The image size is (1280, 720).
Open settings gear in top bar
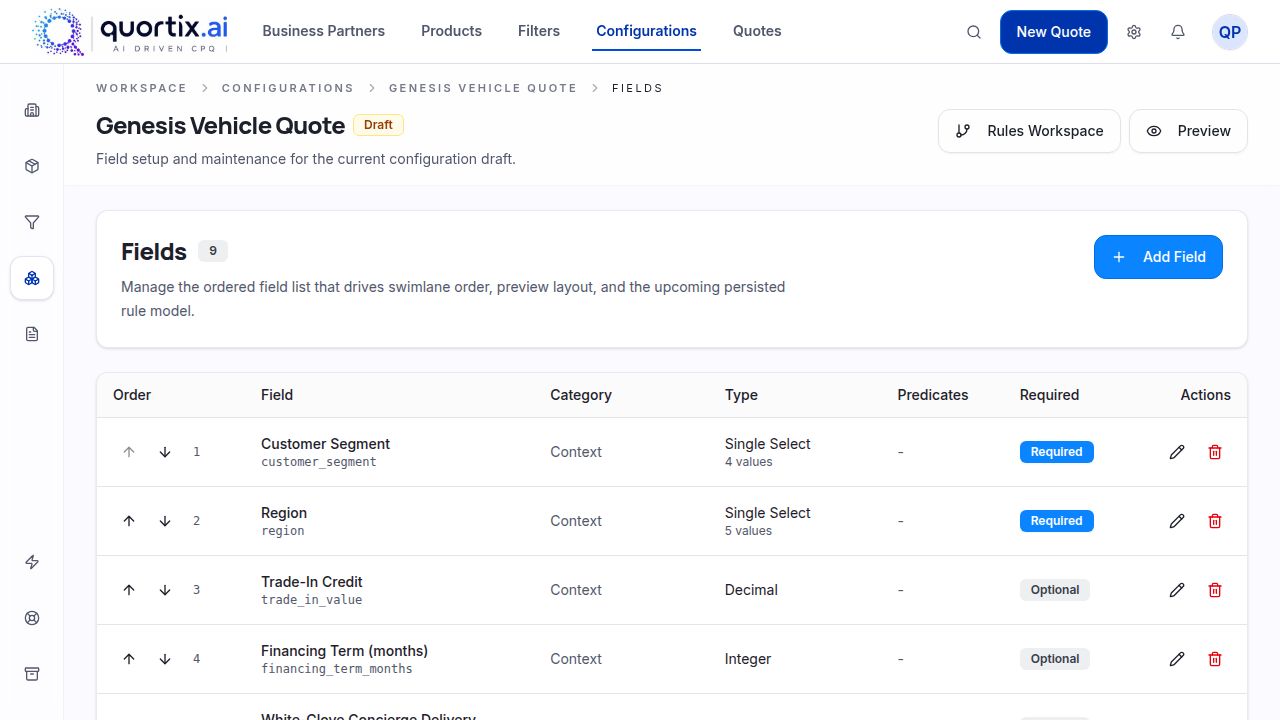pos(1134,32)
